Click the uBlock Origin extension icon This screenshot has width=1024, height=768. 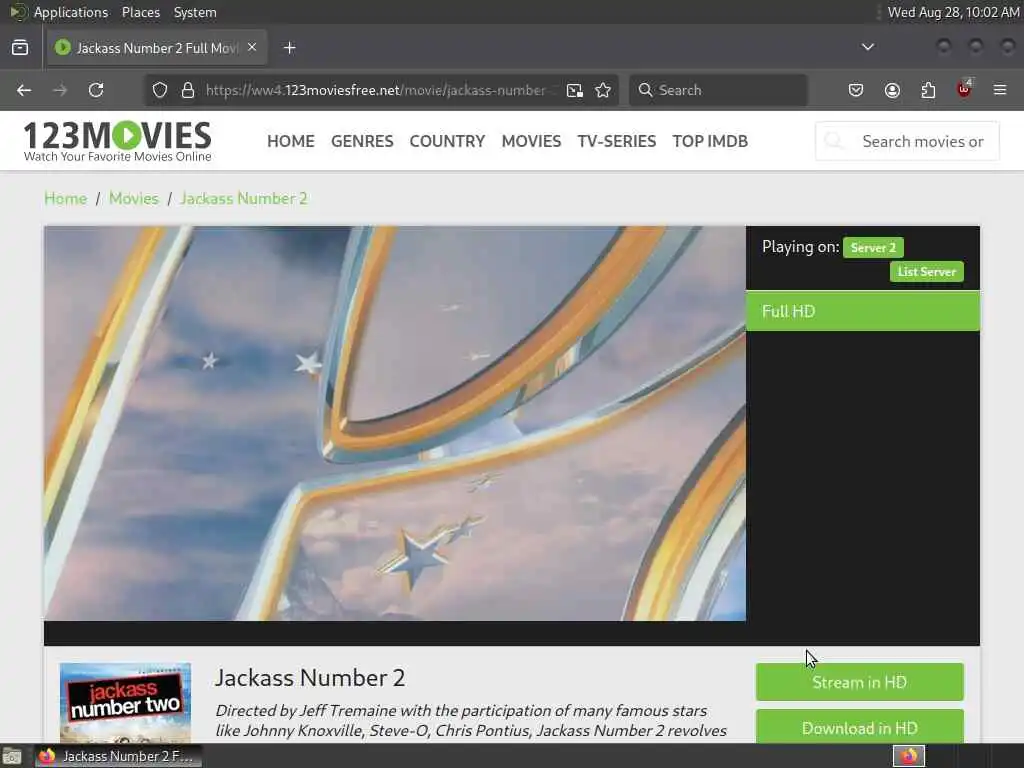(964, 89)
